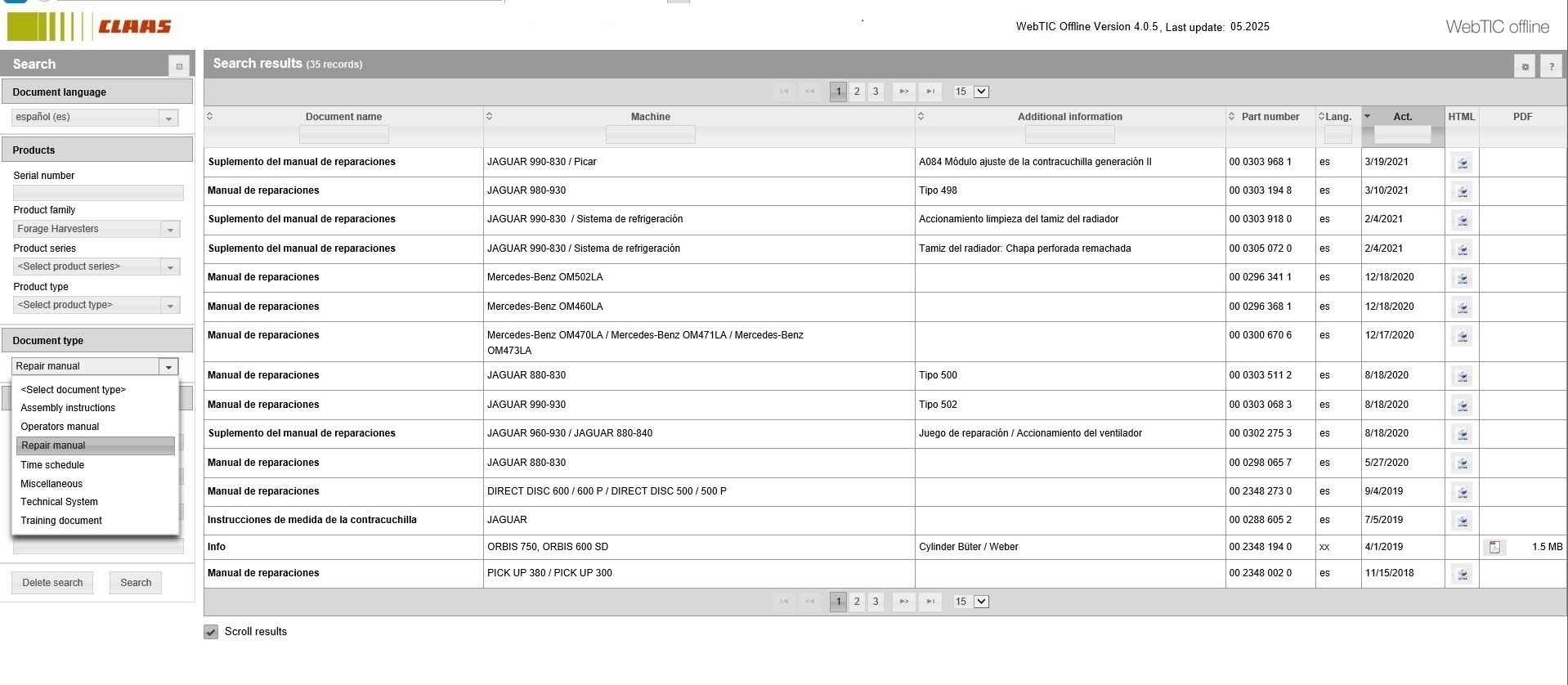Toggle the Scroll results checkbox

pos(211,632)
